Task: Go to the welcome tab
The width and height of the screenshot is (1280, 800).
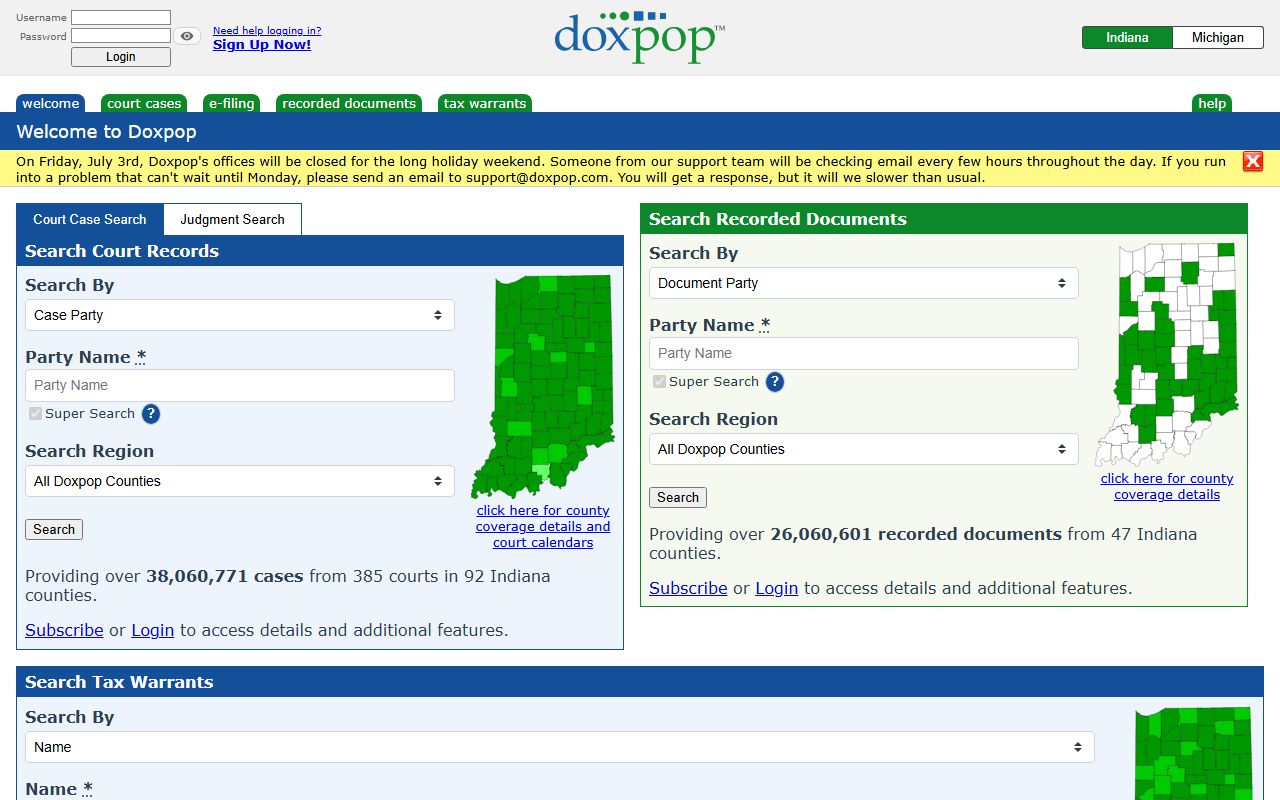Action: click(x=51, y=103)
